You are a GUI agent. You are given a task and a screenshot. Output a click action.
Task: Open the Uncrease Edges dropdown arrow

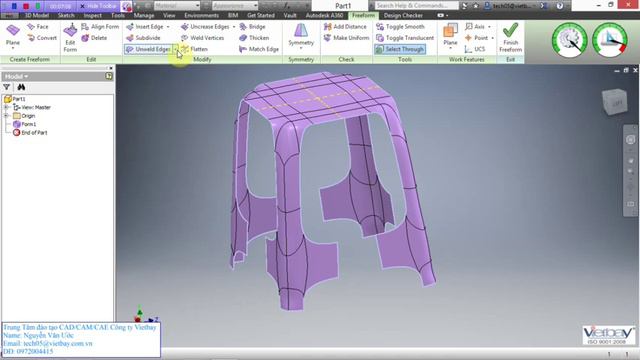(x=234, y=27)
